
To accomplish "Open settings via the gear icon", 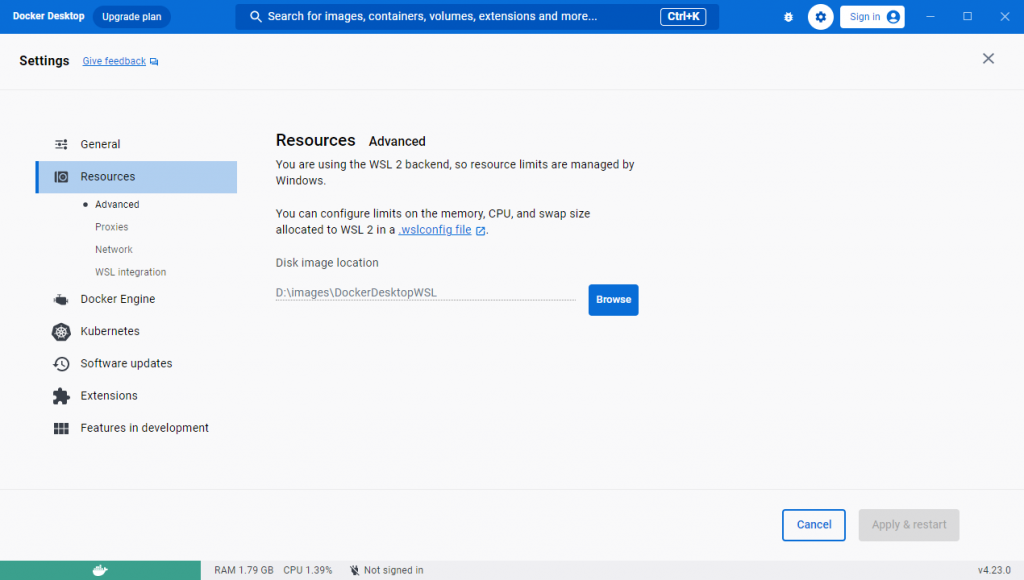I will [x=820, y=16].
